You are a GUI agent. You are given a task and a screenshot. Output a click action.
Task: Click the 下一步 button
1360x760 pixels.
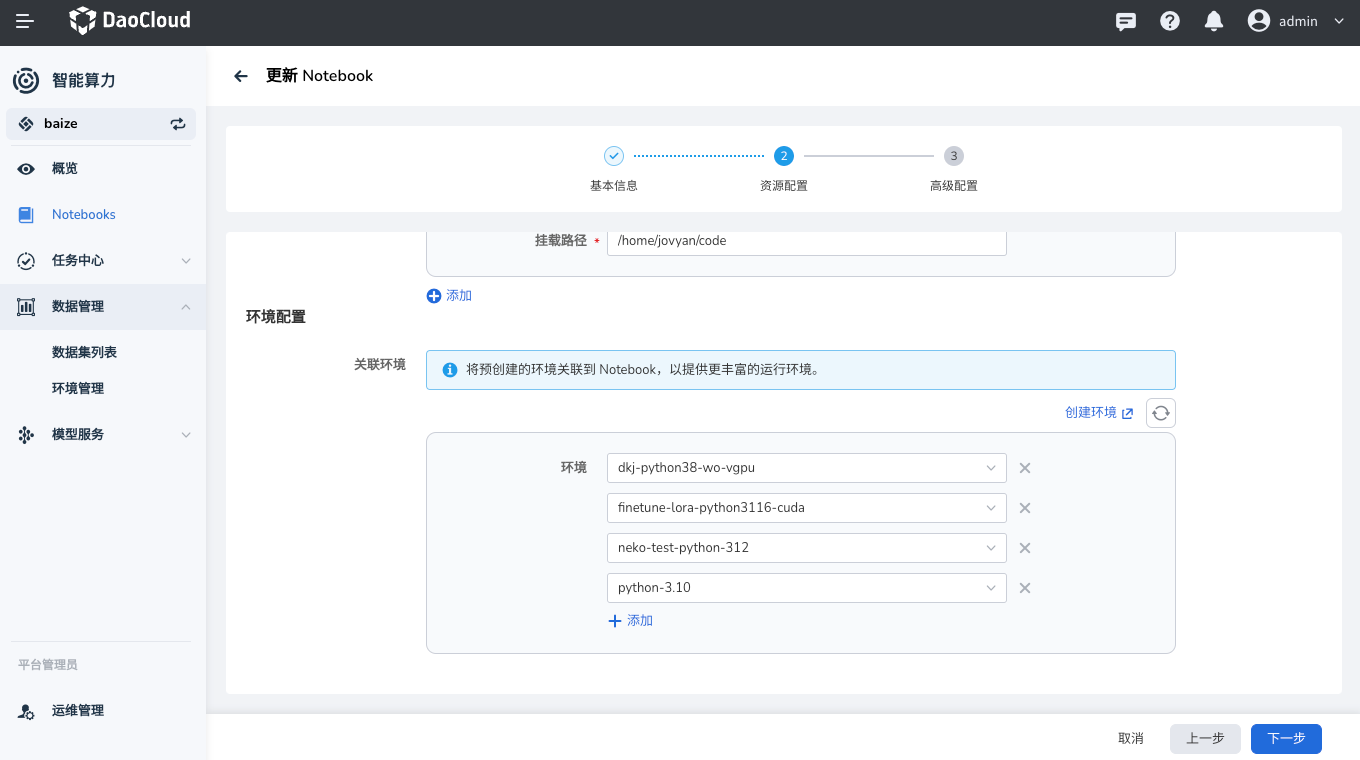click(x=1286, y=738)
